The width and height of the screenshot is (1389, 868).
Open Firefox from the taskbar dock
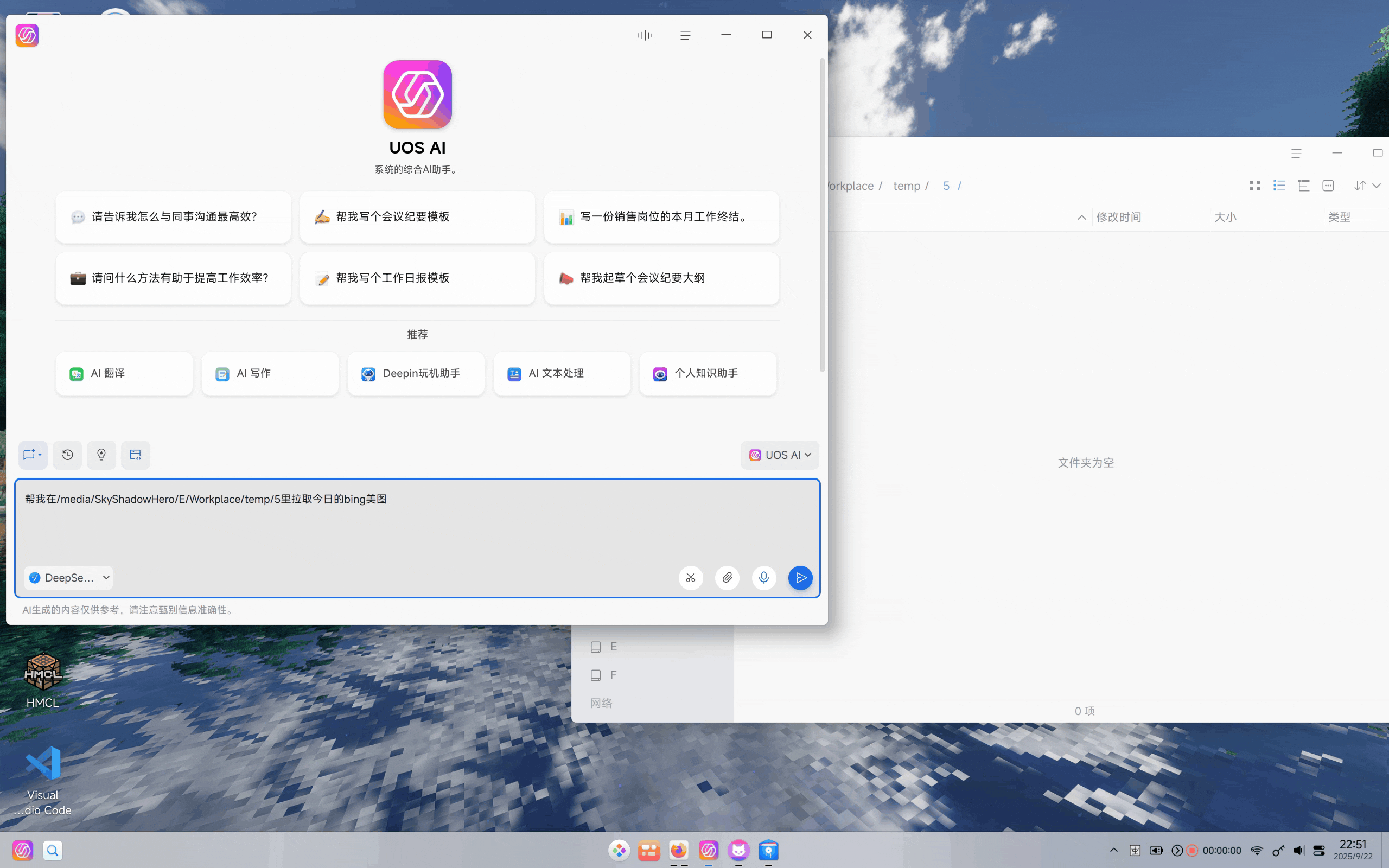[x=678, y=850]
